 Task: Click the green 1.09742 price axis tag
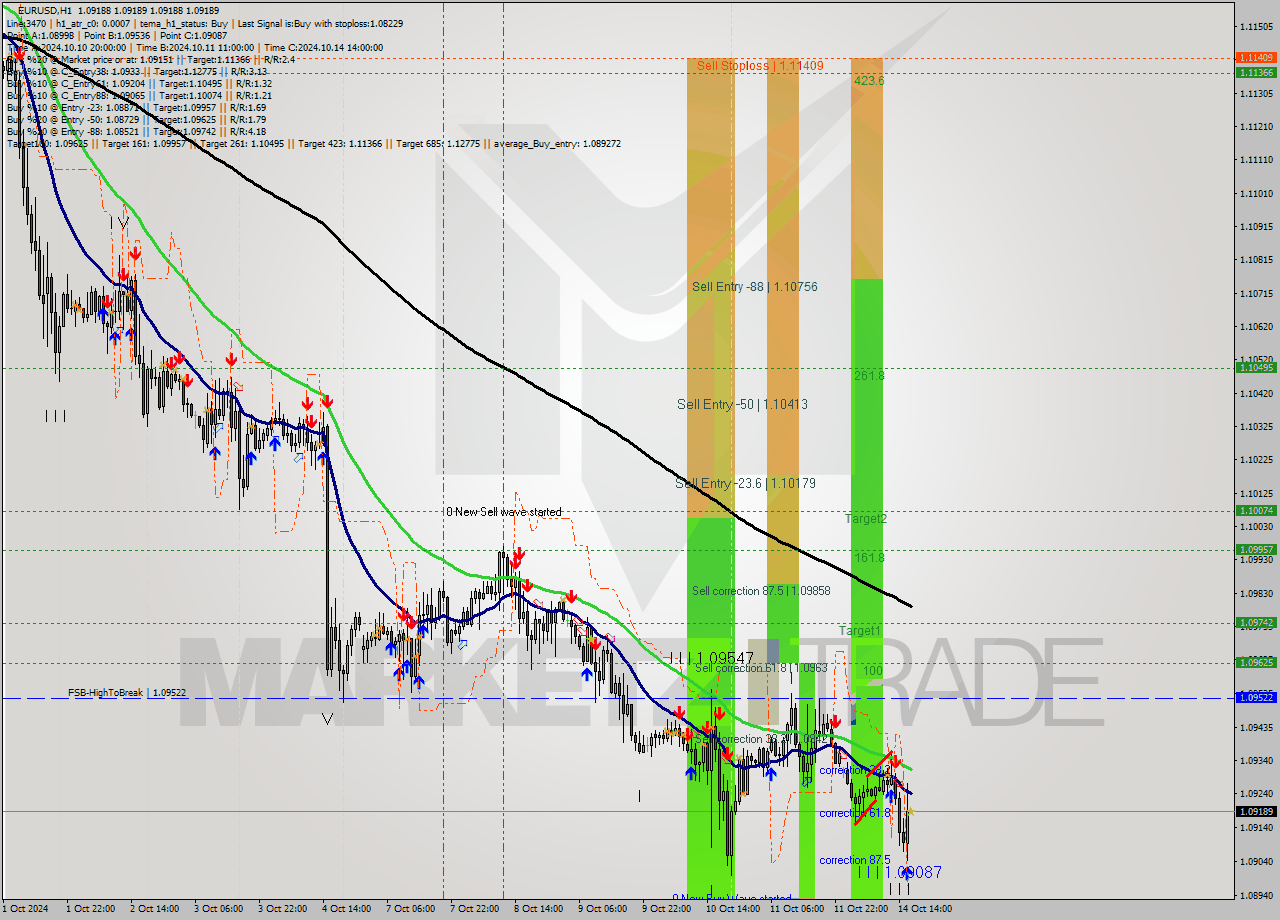(x=1256, y=622)
